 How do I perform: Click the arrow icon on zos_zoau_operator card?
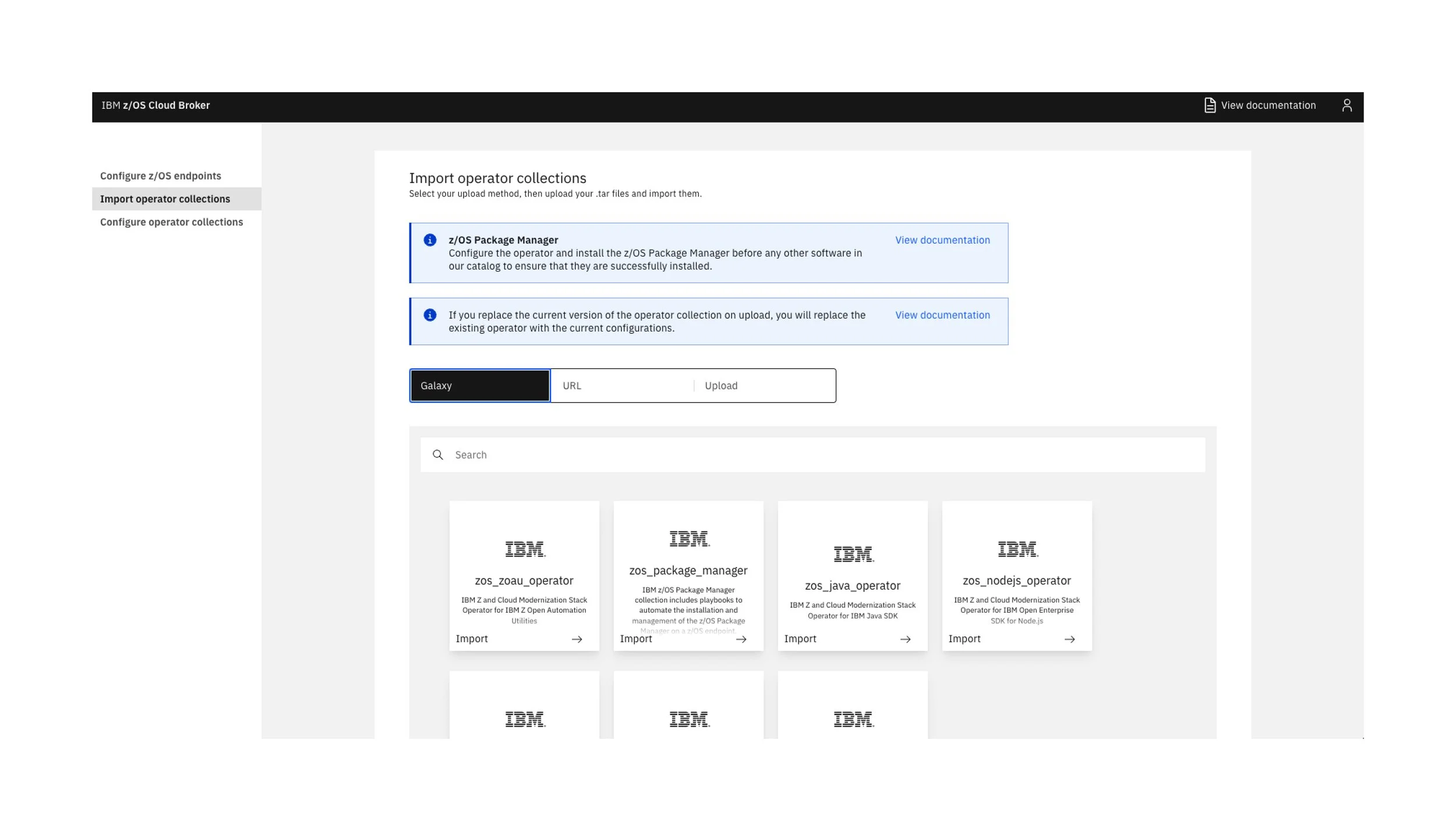577,639
